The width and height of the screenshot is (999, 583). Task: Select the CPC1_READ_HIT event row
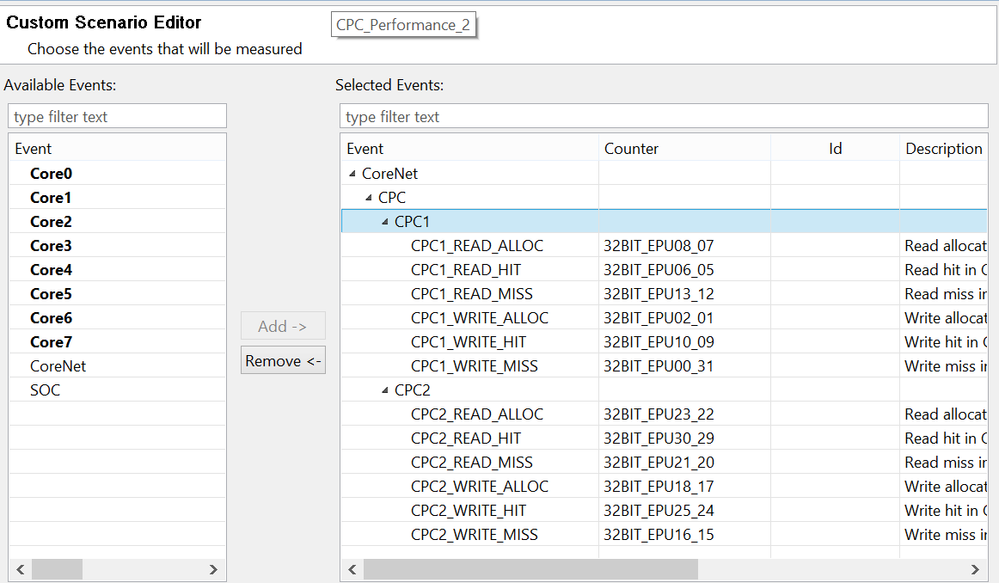click(466, 270)
